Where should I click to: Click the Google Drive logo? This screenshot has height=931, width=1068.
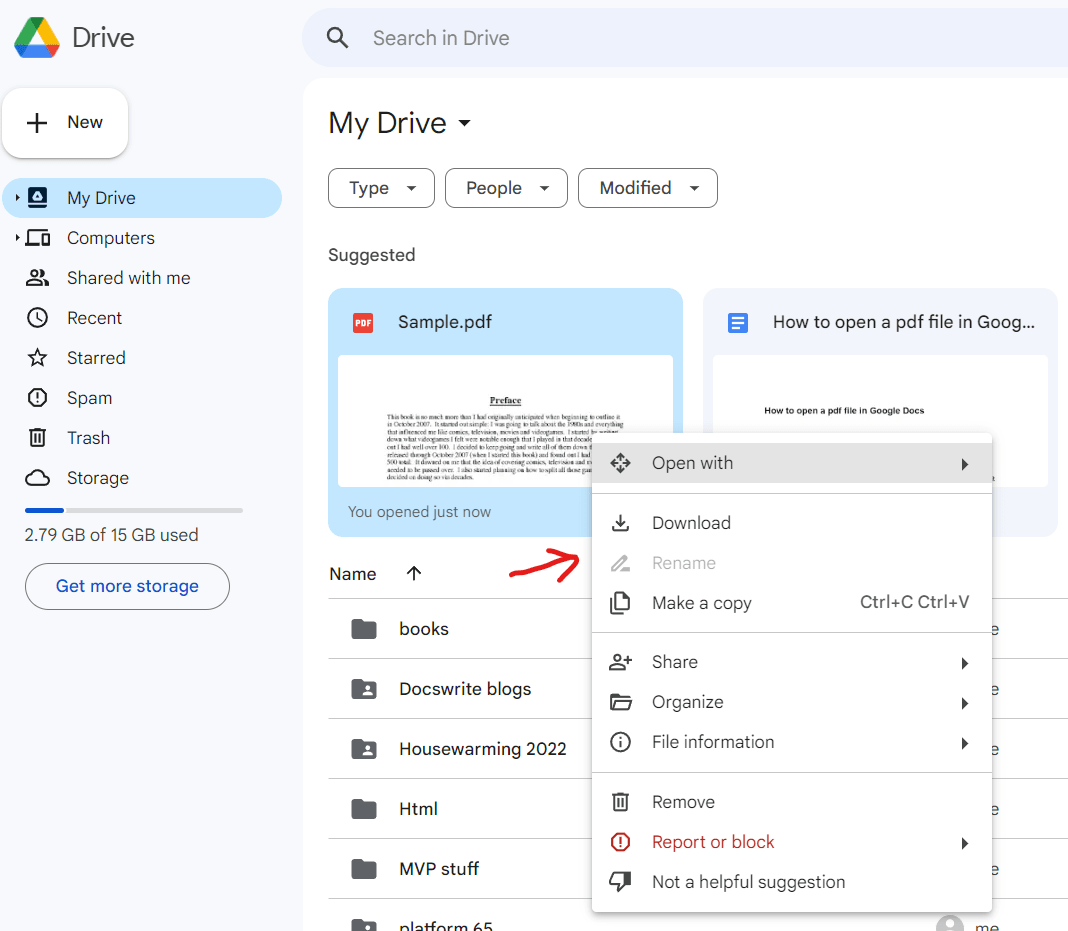tap(38, 37)
